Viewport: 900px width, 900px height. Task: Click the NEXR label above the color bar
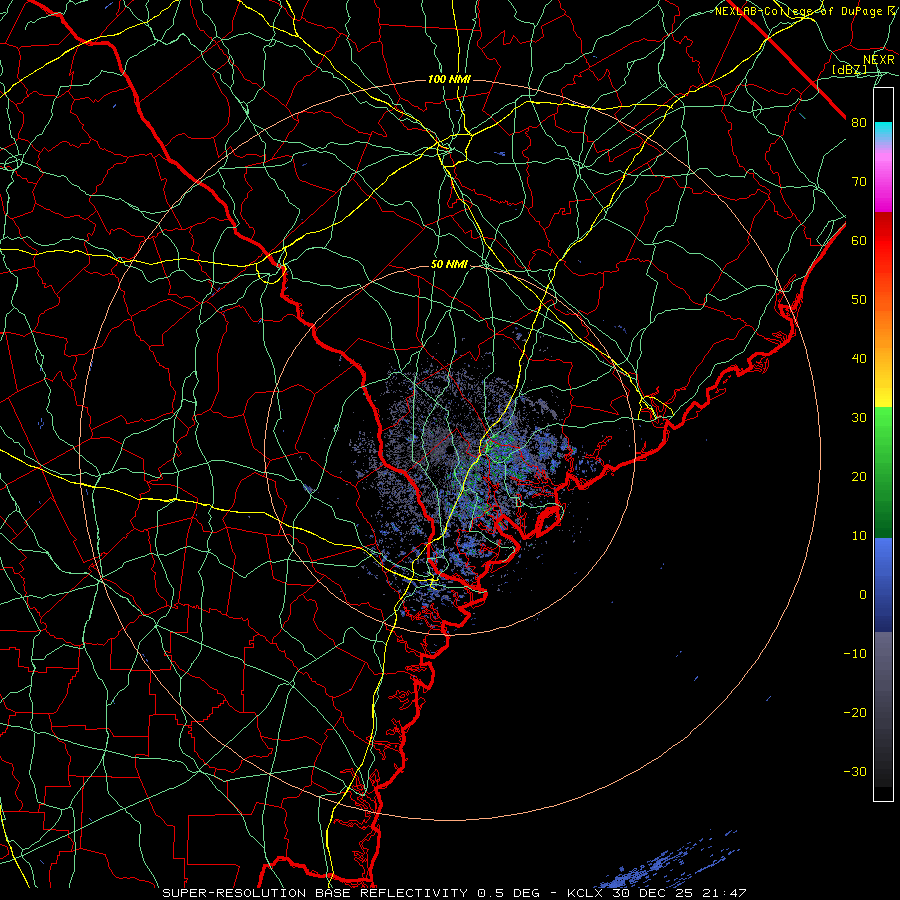[879, 60]
